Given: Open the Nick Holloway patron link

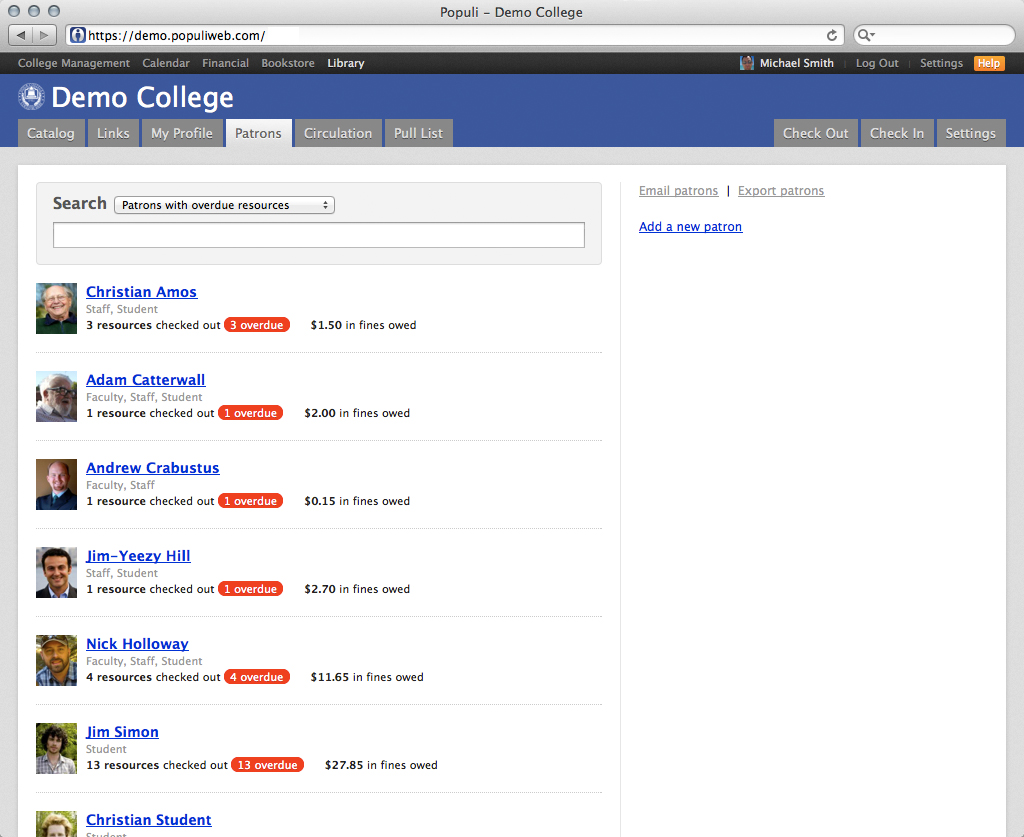Looking at the screenshot, I should pyautogui.click(x=137, y=644).
